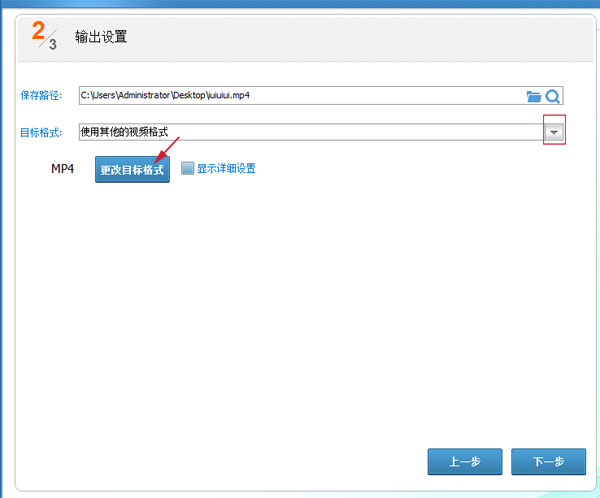
Task: Expand the 目标格式 dropdown arrow
Action: (x=554, y=132)
